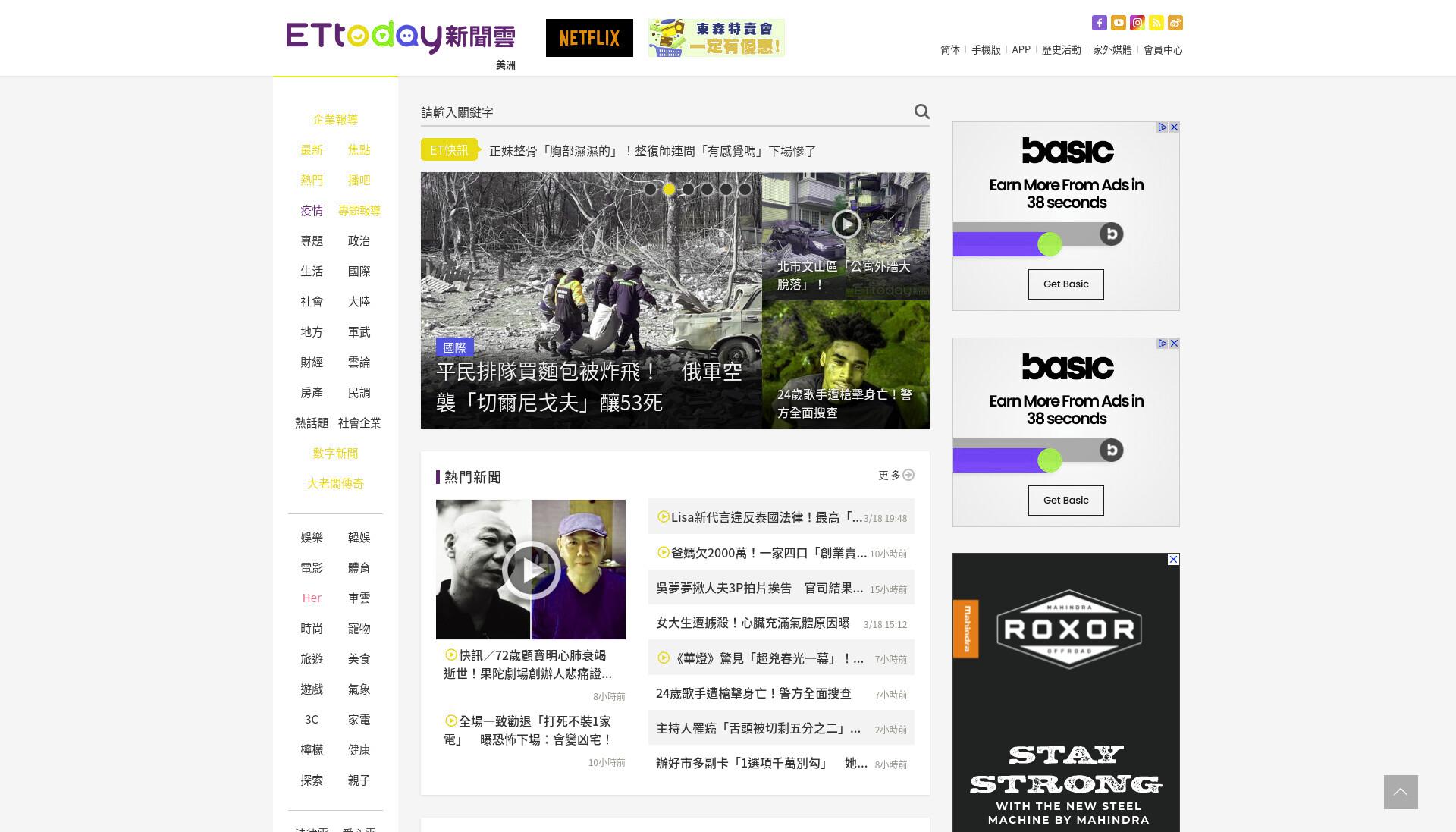Image resolution: width=1456 pixels, height=832 pixels.
Task: Select the sixth carousel dot
Action: tap(745, 189)
